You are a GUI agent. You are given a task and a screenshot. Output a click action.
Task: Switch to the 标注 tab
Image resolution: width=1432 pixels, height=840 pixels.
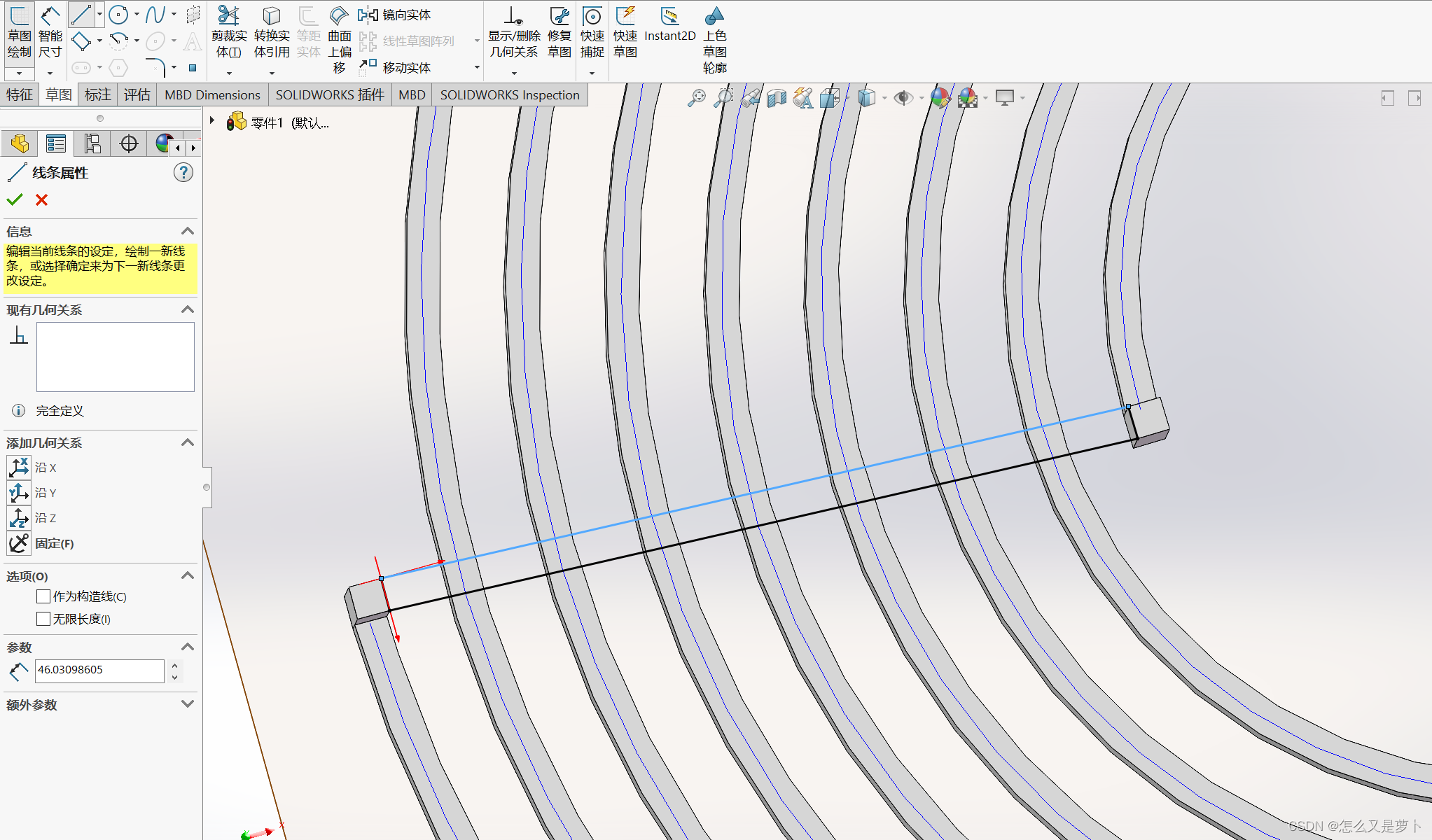98,94
